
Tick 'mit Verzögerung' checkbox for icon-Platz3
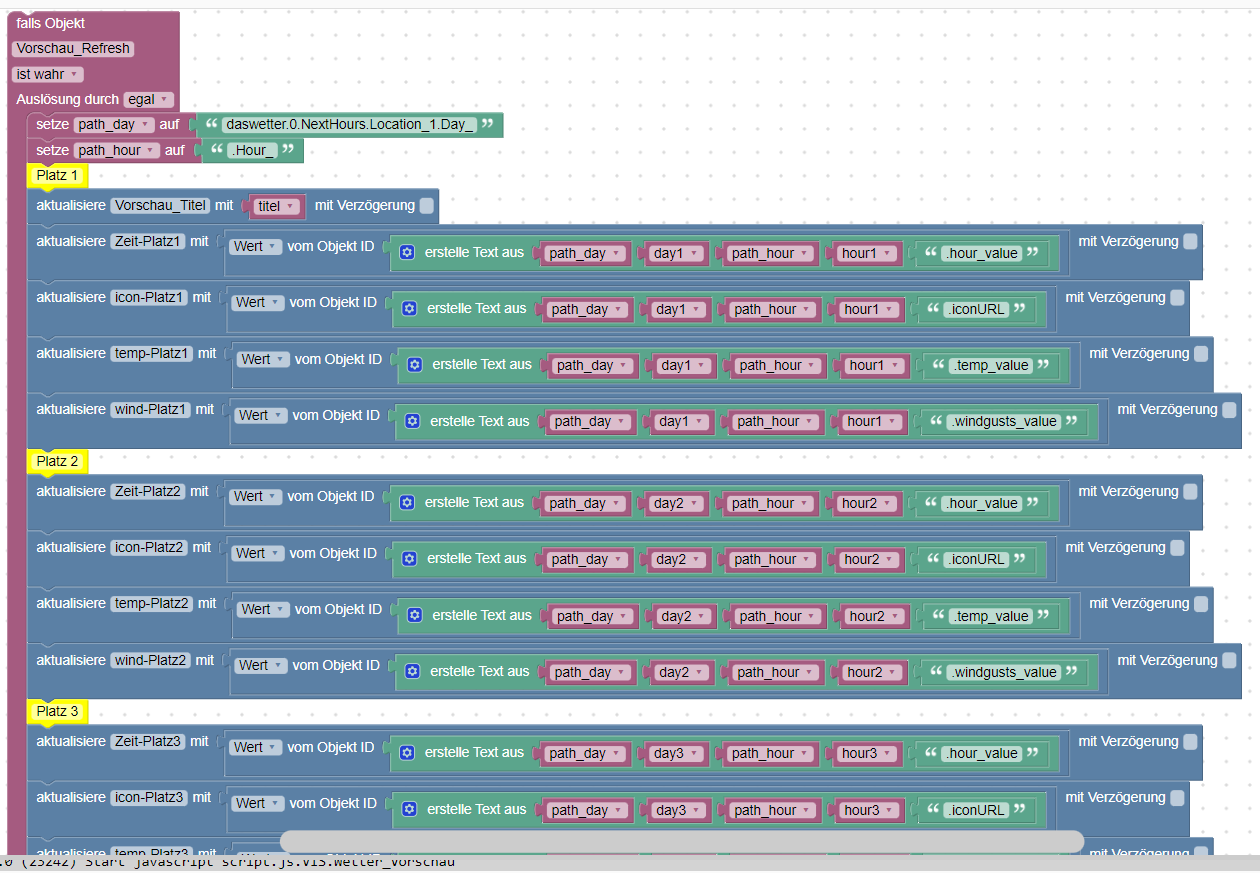pyautogui.click(x=1177, y=798)
